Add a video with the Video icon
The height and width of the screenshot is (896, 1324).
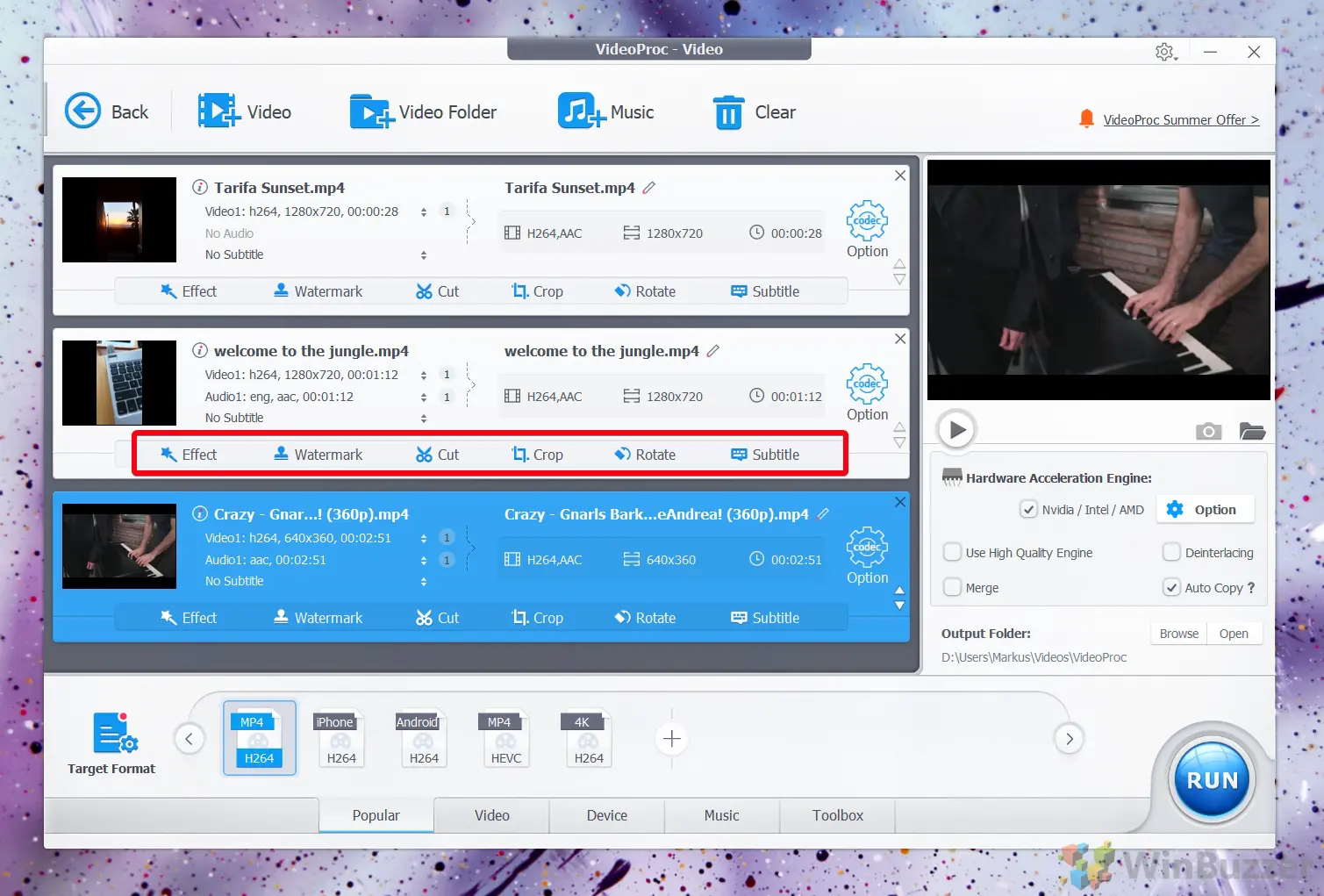click(x=218, y=111)
